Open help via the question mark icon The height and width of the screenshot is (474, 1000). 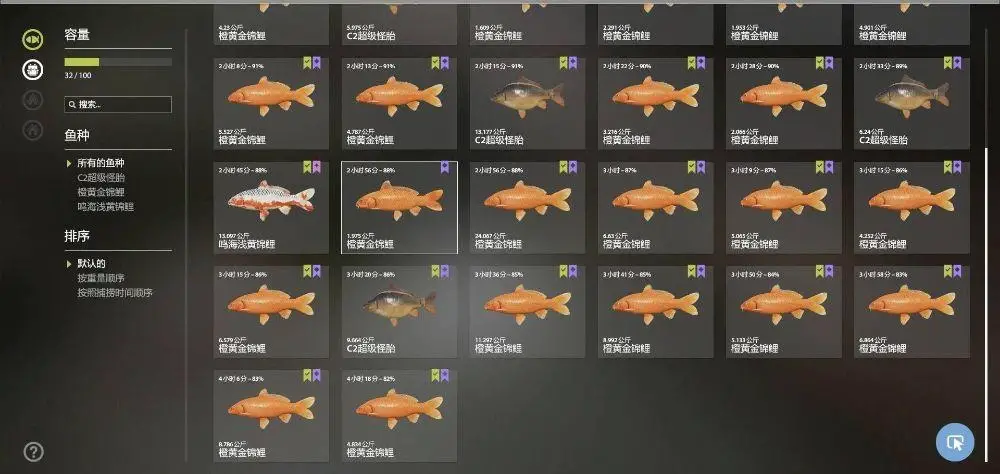click(x=33, y=452)
